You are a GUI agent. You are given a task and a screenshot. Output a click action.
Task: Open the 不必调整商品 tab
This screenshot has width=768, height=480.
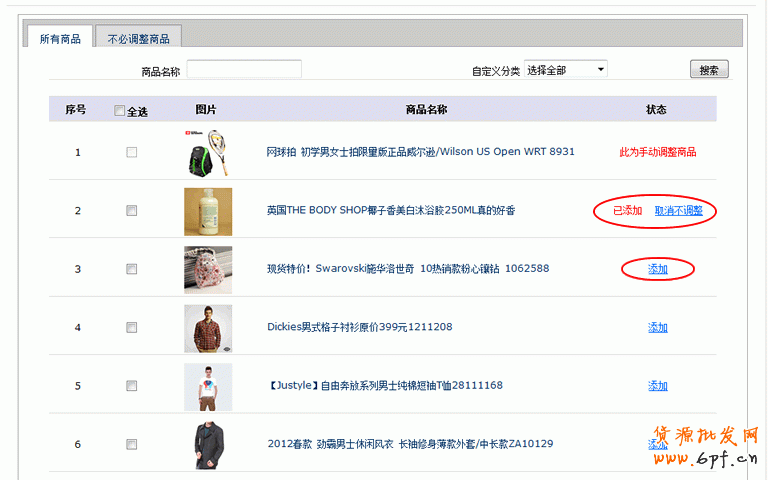(x=138, y=39)
